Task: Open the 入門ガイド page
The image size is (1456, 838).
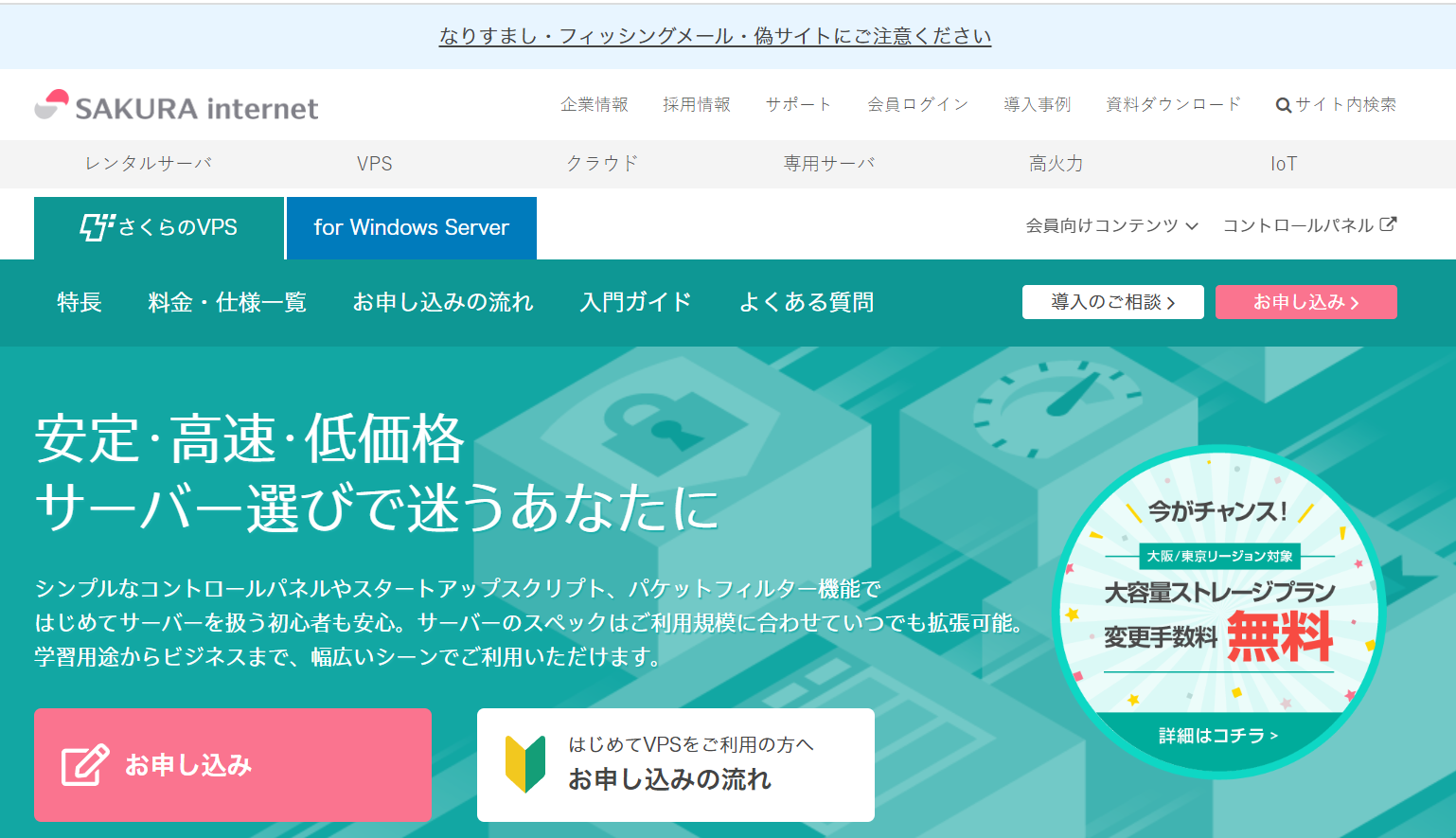Action: pos(637,301)
